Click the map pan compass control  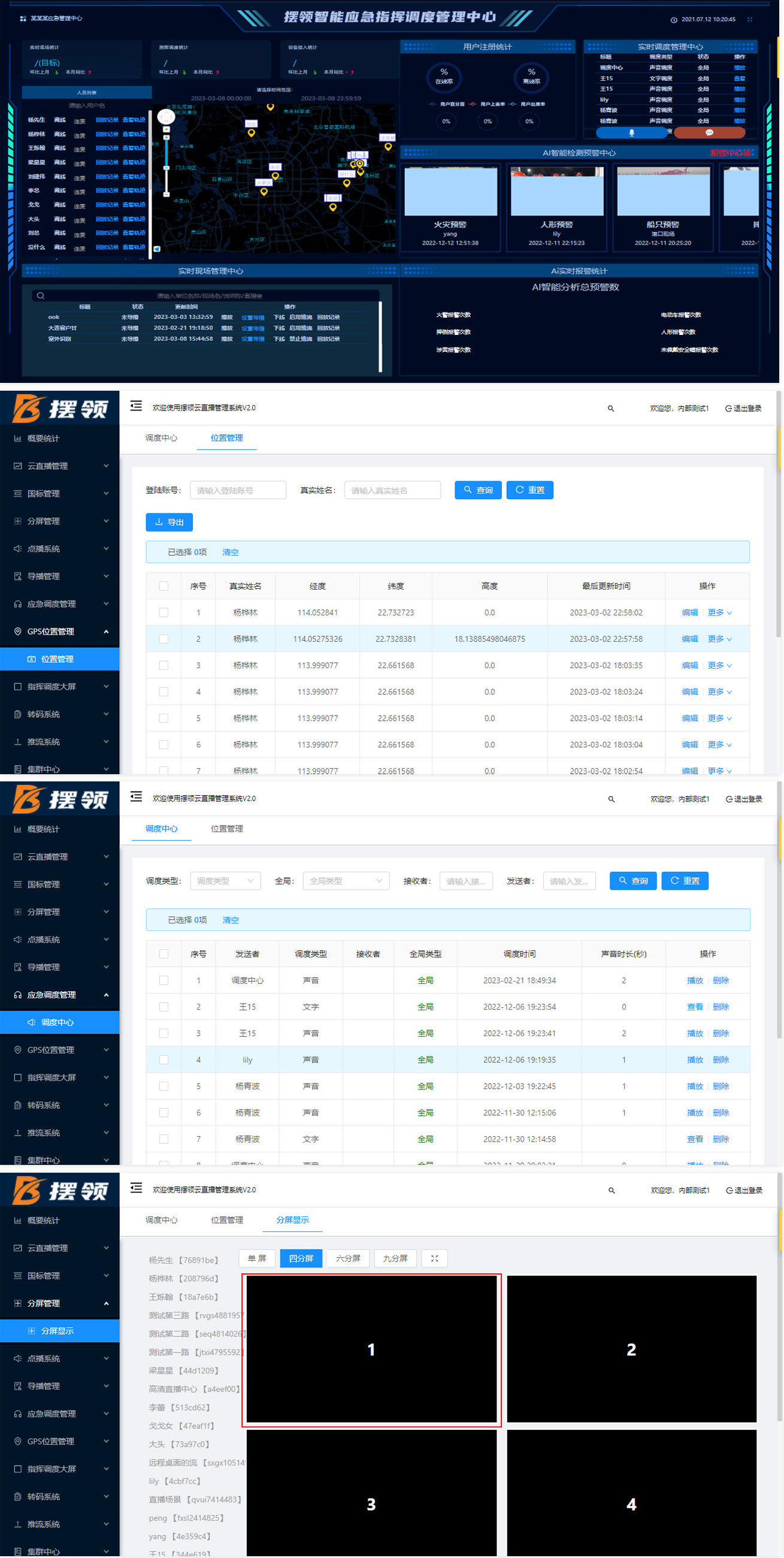[166, 116]
